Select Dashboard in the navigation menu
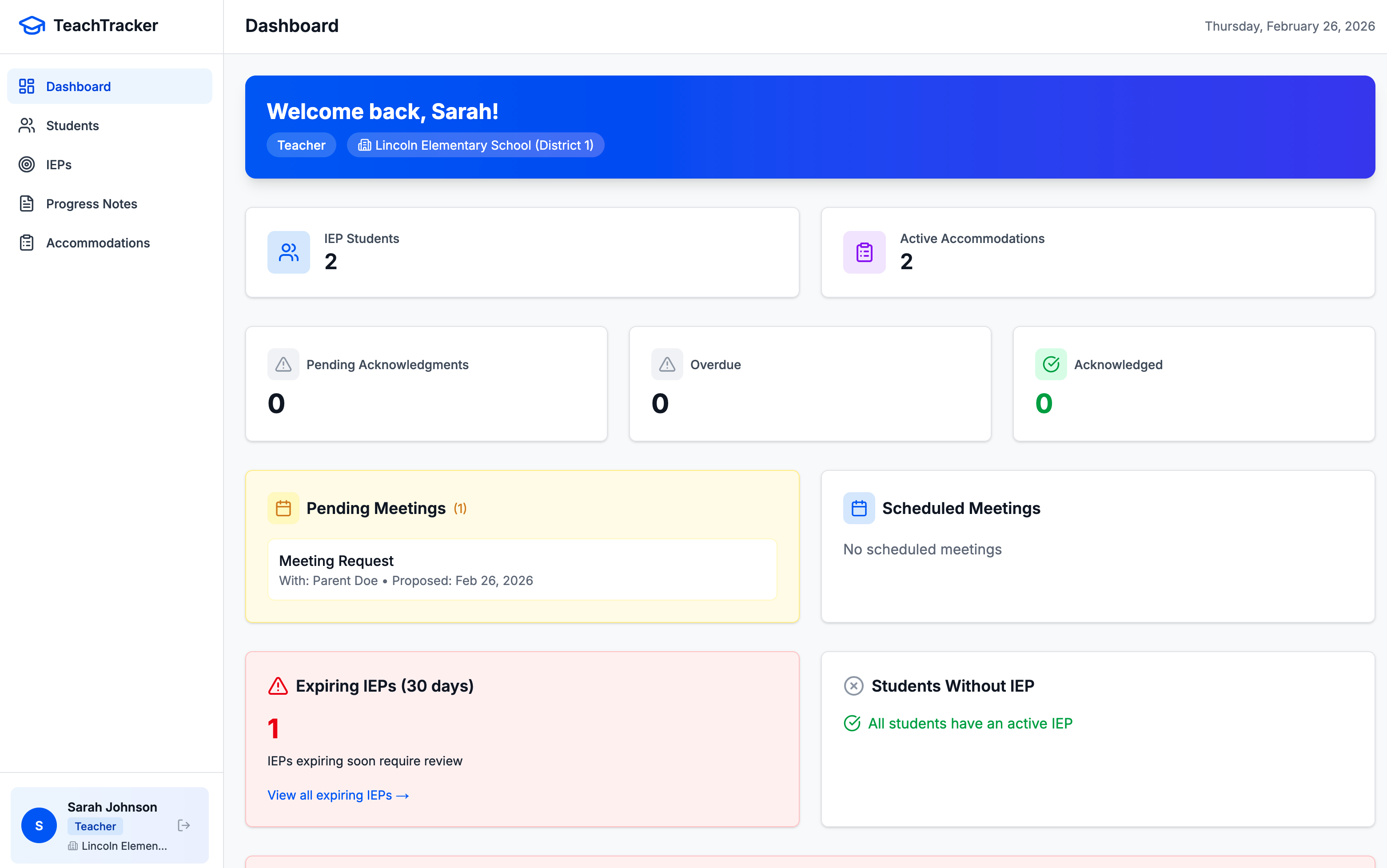Image resolution: width=1387 pixels, height=868 pixels. coord(78,86)
